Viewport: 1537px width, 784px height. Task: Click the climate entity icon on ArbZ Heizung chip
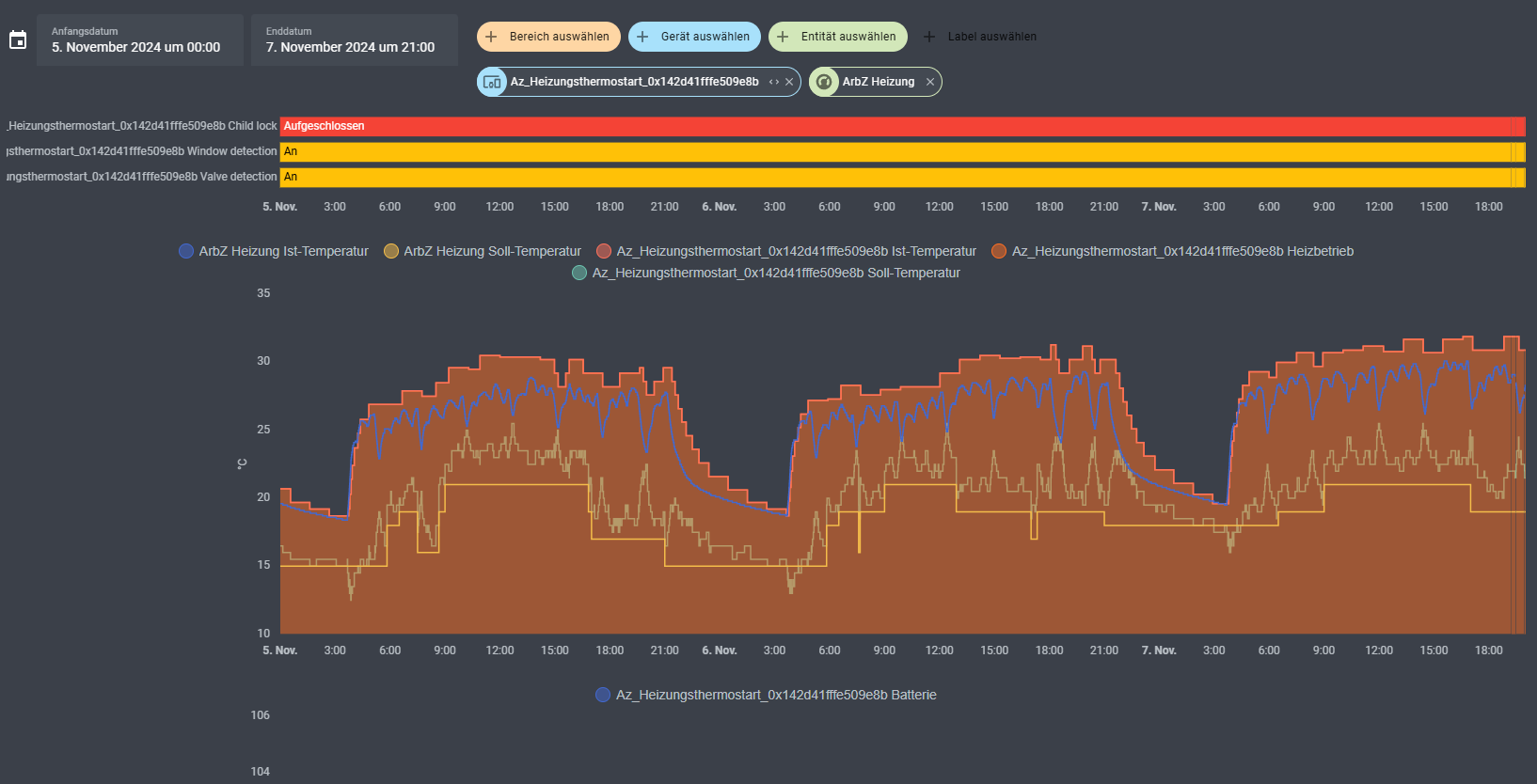click(x=824, y=82)
